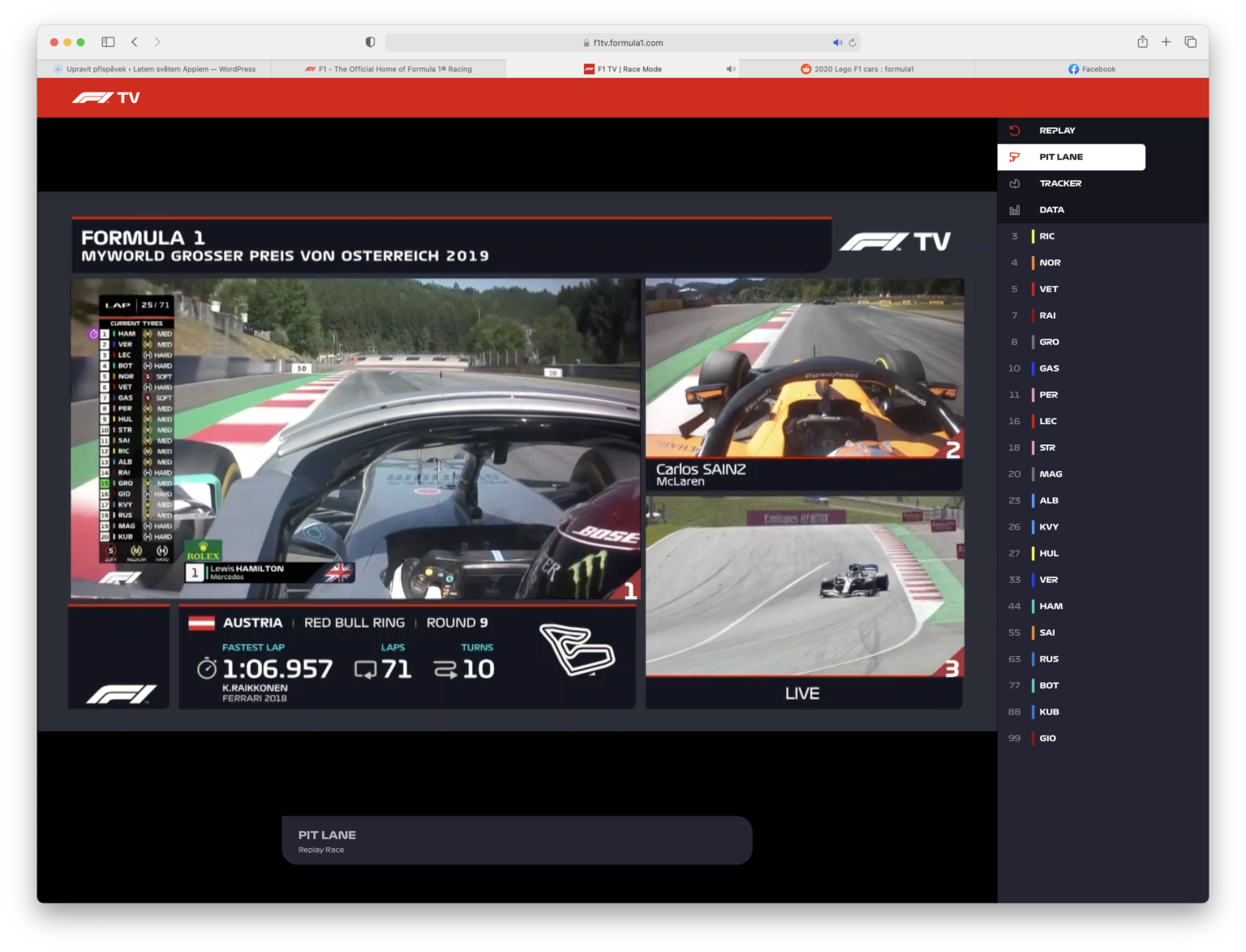This screenshot has height=952, width=1246.
Task: Open the Safari Share button
Action: click(1142, 42)
